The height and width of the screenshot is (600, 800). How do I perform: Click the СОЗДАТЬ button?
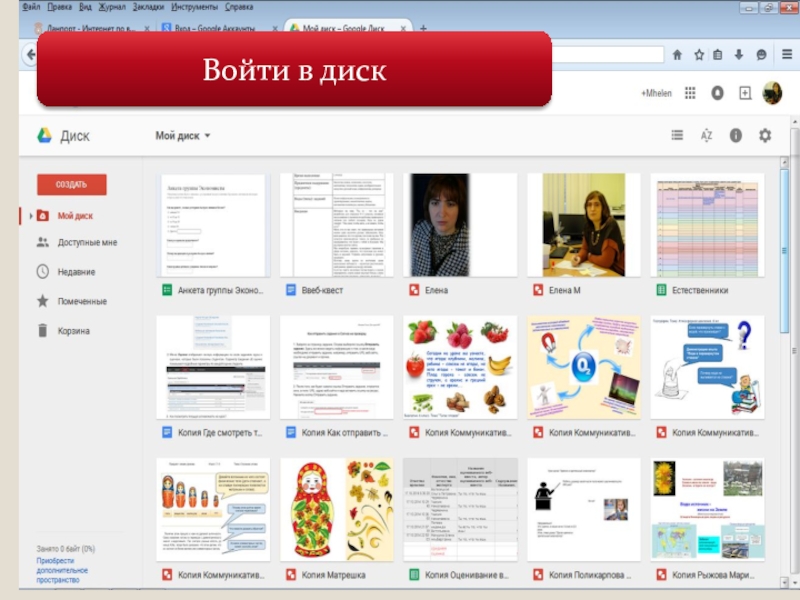coord(71,185)
